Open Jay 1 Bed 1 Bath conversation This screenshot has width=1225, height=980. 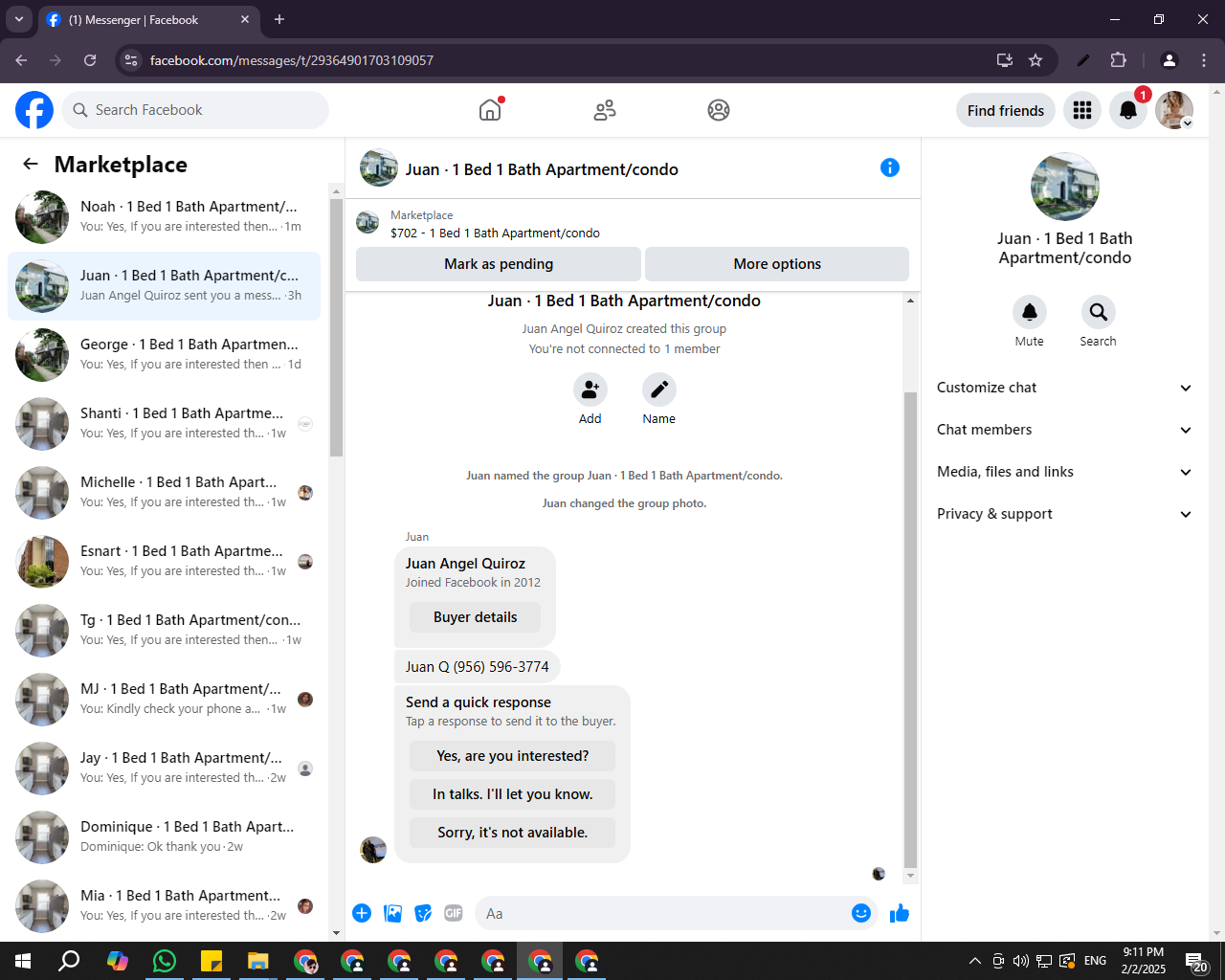[165, 768]
